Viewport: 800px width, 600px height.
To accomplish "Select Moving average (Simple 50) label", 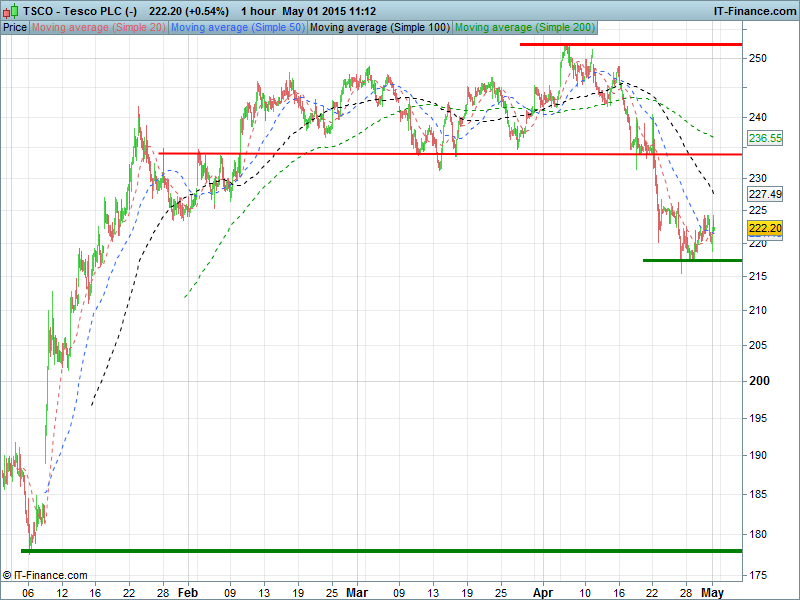I will tap(238, 27).
